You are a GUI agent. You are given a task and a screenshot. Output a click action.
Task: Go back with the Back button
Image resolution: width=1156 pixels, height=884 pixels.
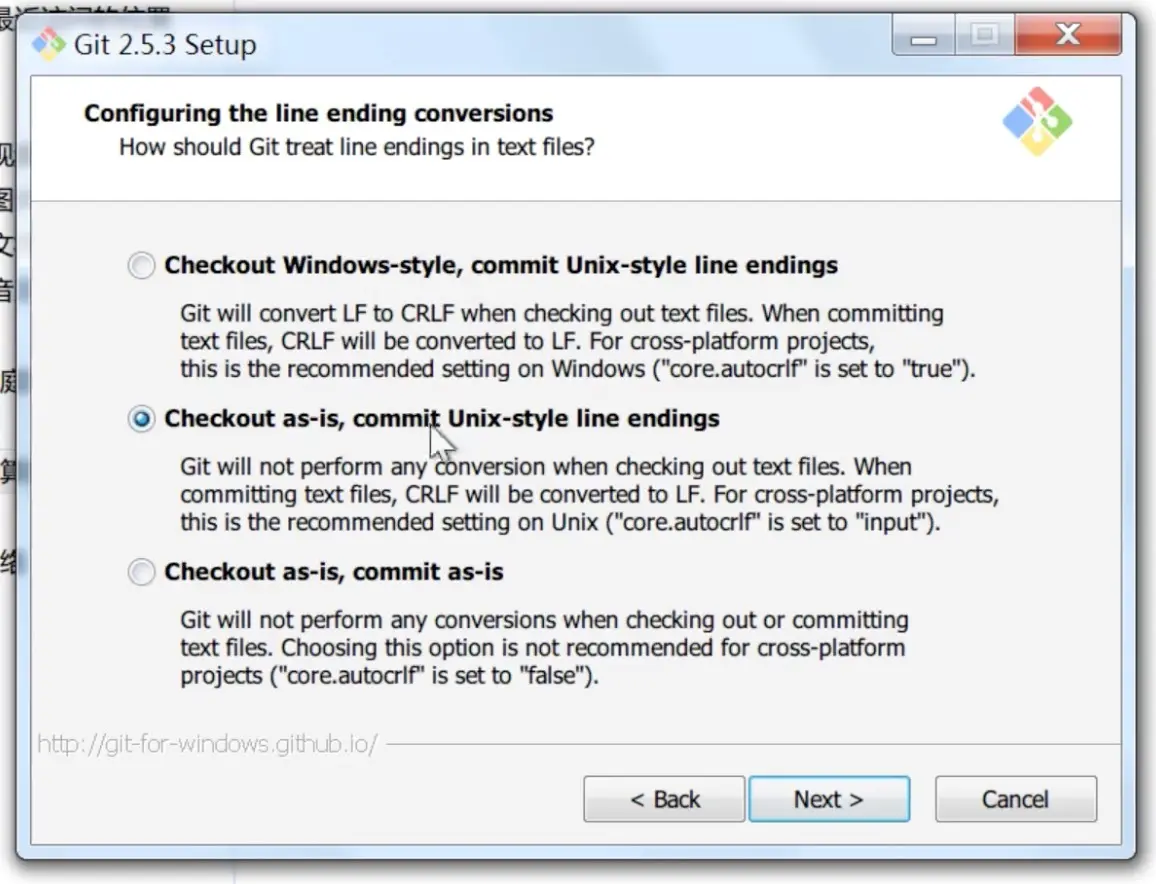click(x=664, y=800)
